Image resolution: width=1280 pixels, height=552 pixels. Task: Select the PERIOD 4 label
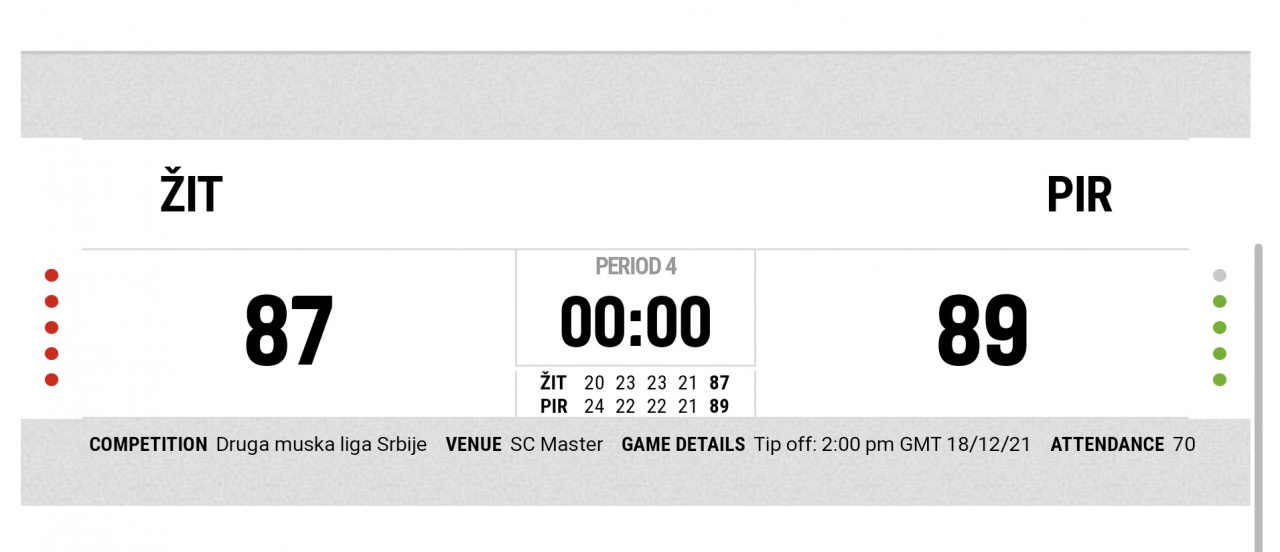click(636, 266)
